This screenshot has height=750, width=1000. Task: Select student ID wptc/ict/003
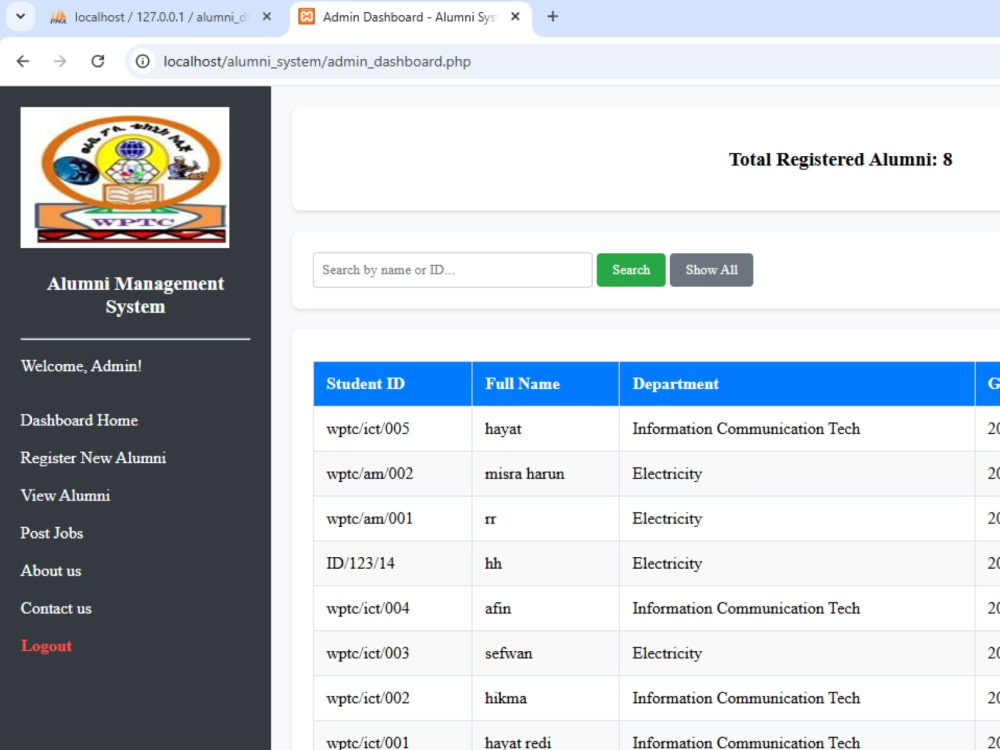pyautogui.click(x=367, y=654)
